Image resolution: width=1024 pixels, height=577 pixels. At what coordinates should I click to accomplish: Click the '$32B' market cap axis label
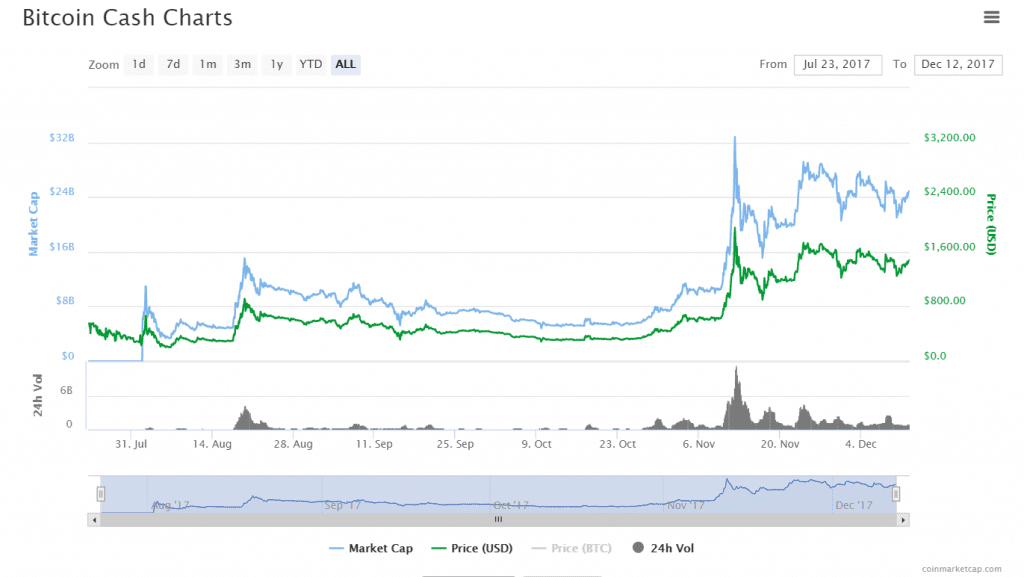tap(62, 138)
